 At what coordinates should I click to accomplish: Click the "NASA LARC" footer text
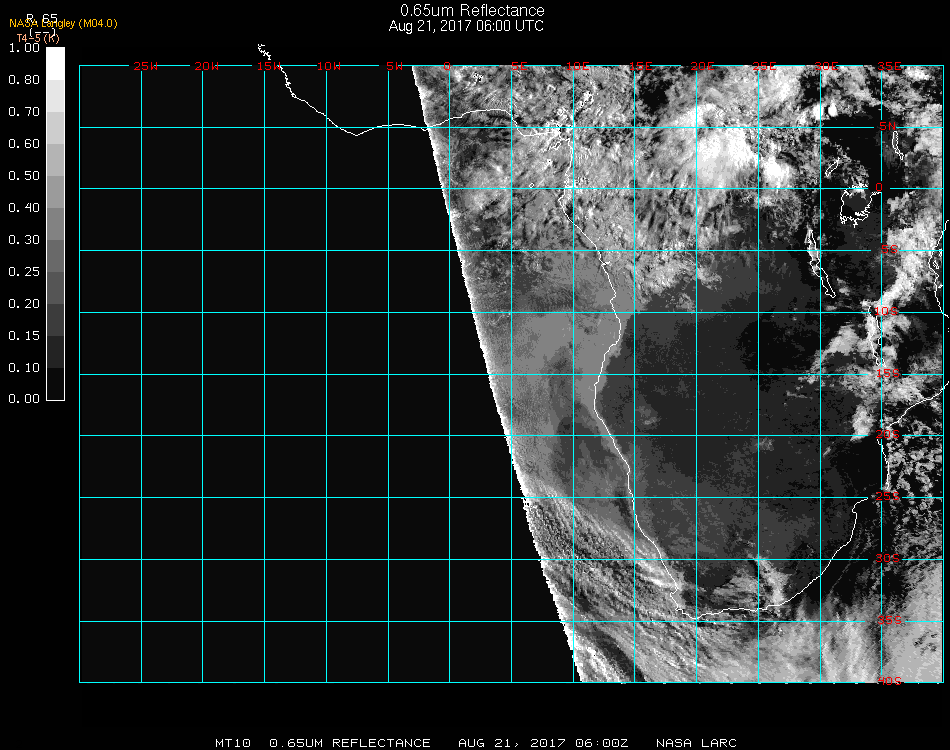696,743
